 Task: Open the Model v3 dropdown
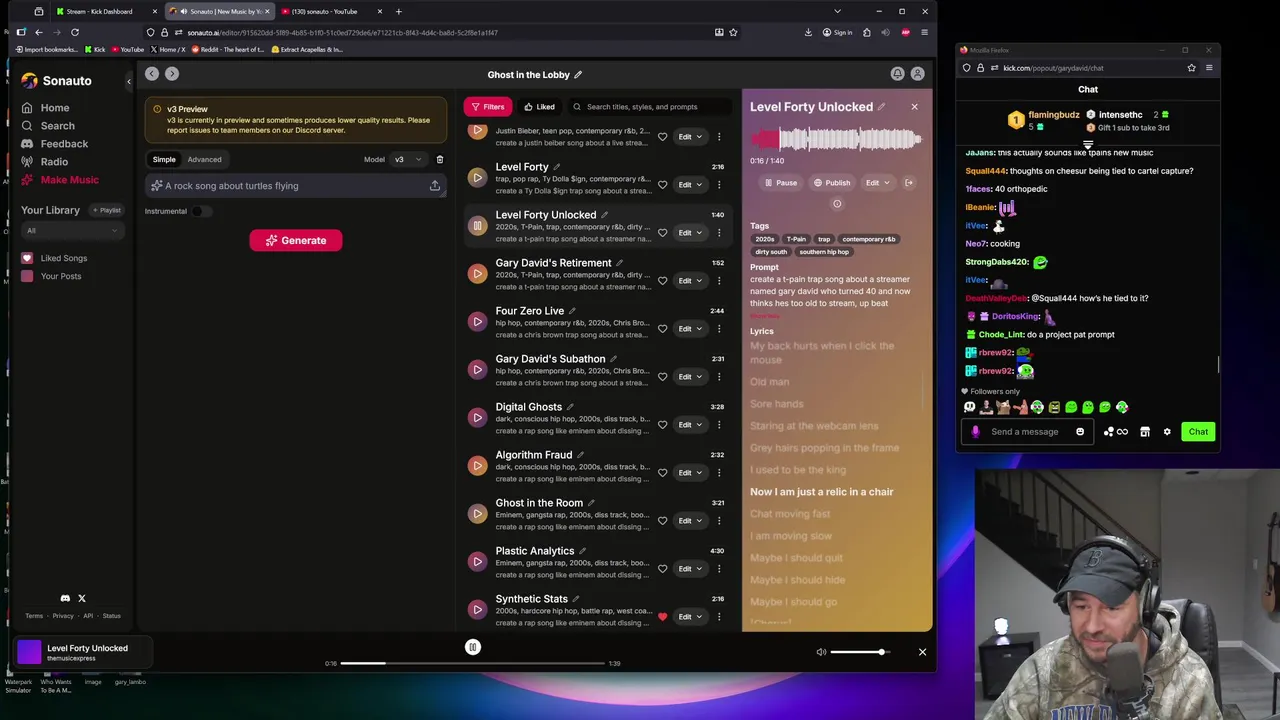coord(407,159)
